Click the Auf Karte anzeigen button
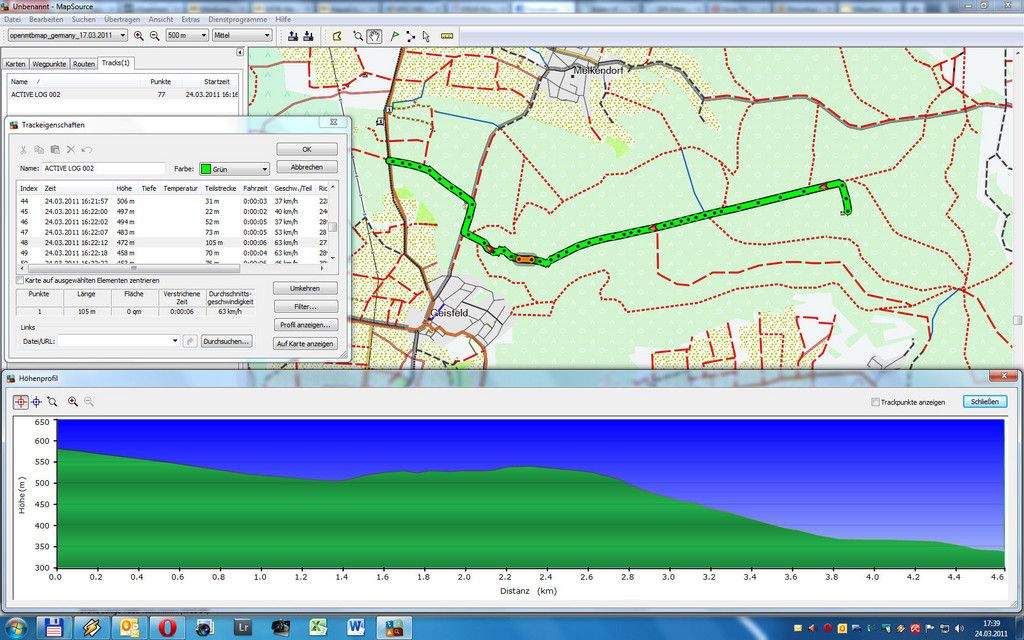The height and width of the screenshot is (640, 1024). [x=305, y=344]
